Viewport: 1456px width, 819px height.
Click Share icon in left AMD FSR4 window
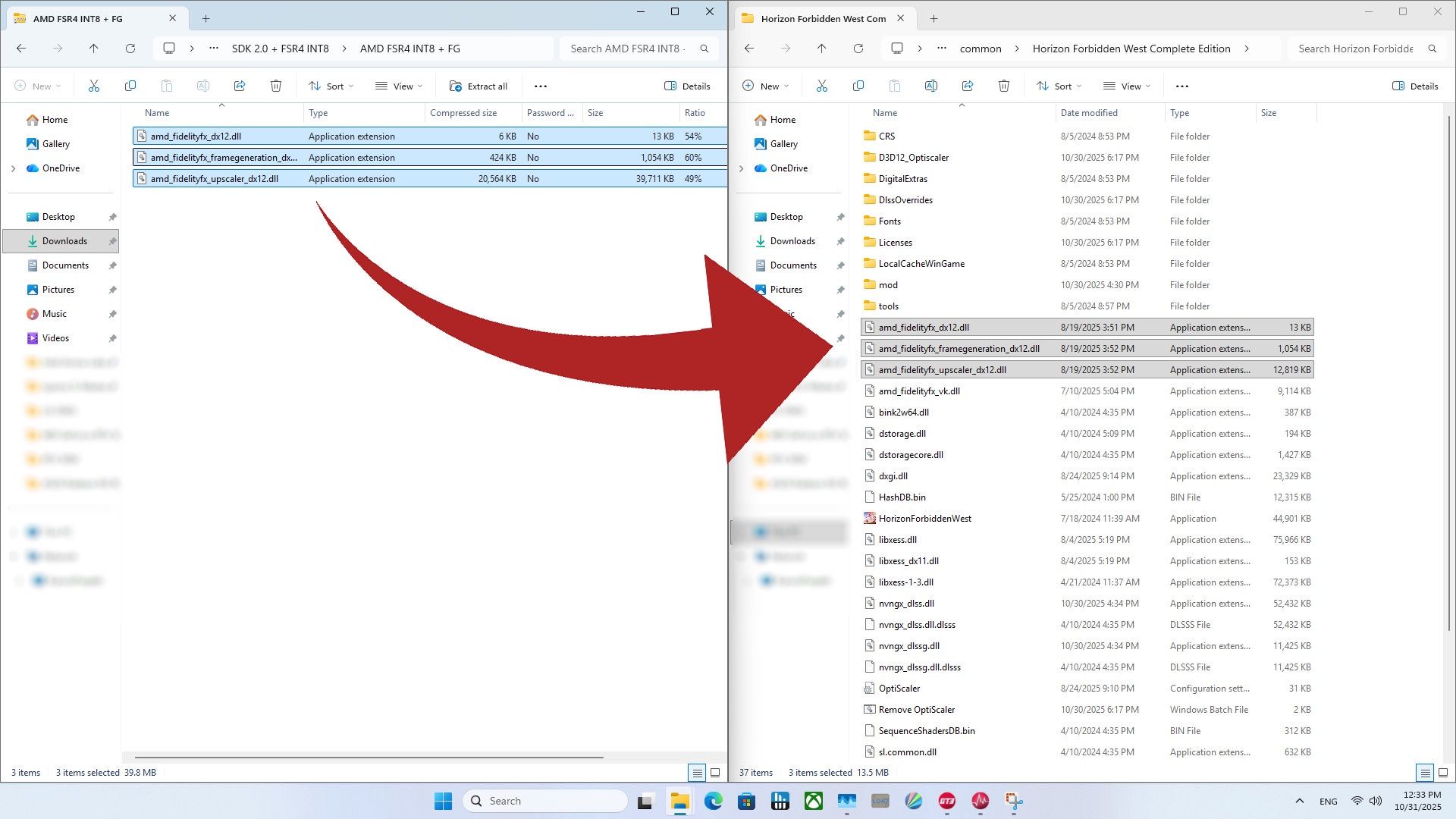240,86
